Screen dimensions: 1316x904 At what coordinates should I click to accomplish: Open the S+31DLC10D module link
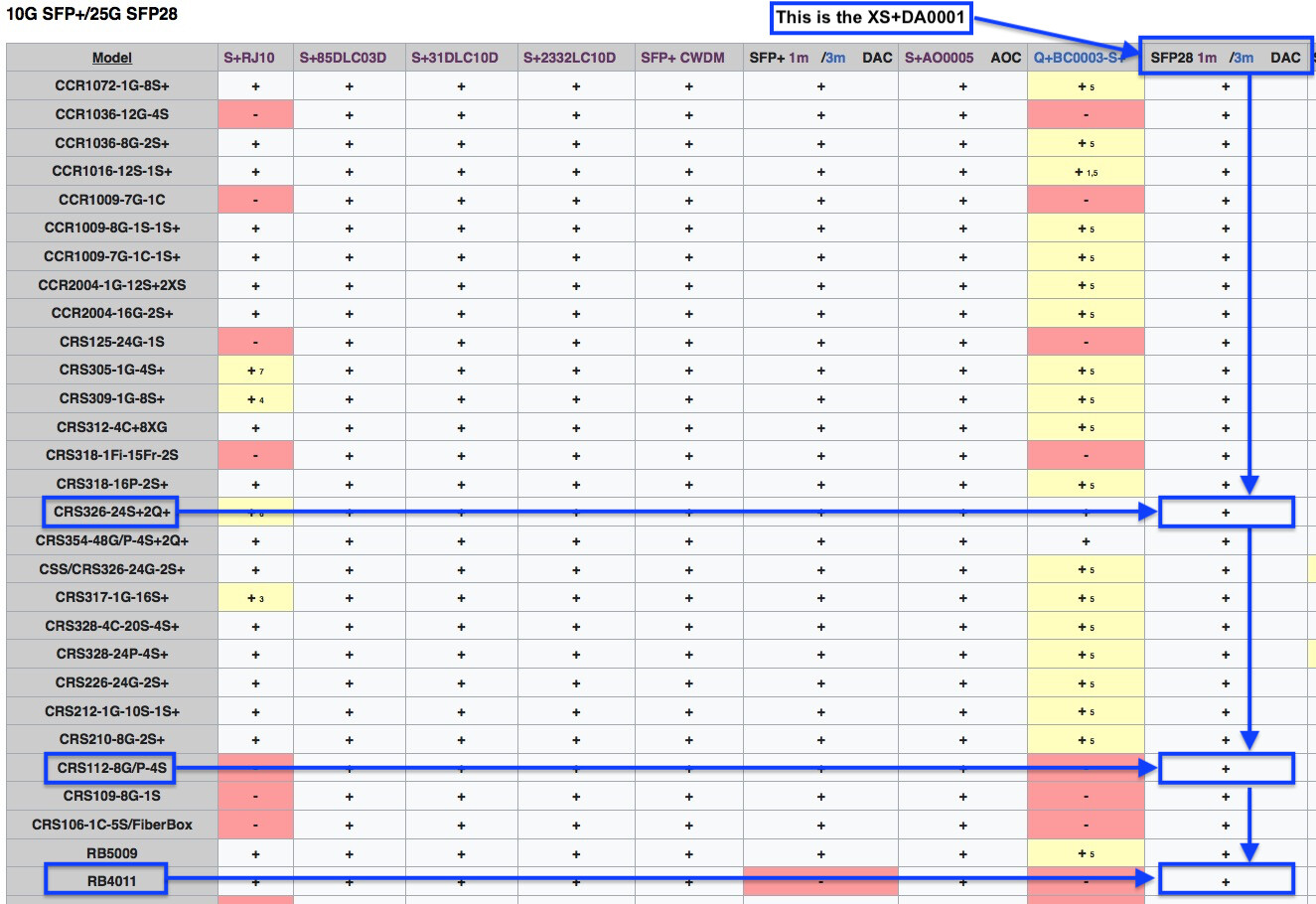point(455,58)
